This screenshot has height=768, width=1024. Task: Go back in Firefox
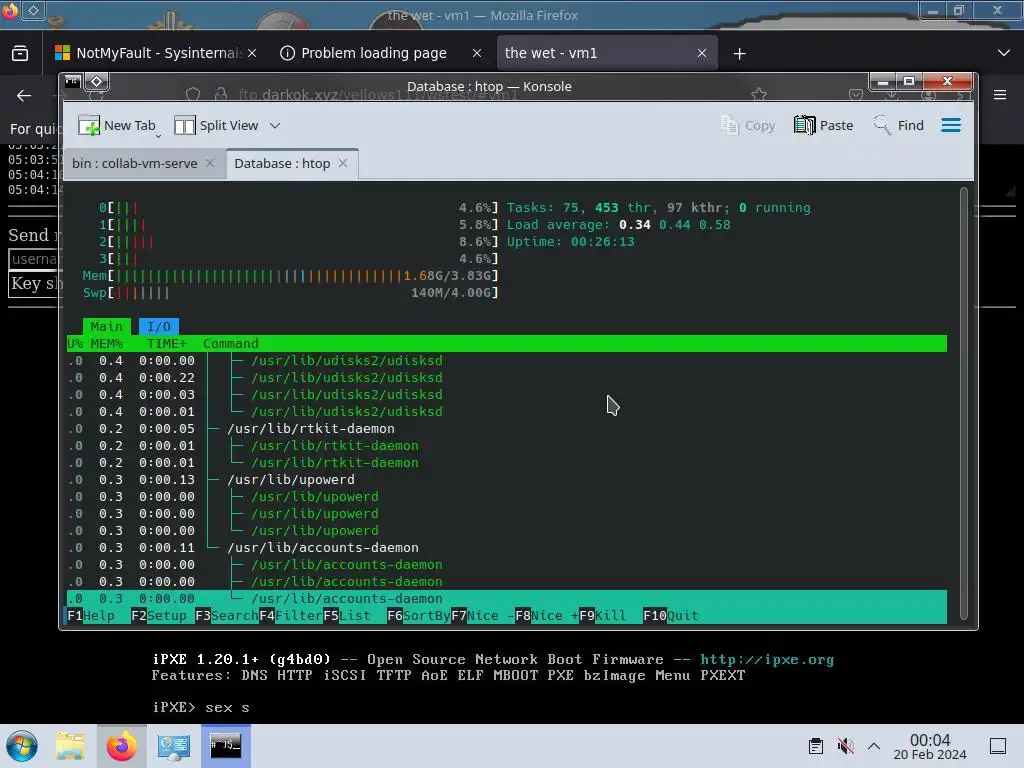tap(24, 96)
